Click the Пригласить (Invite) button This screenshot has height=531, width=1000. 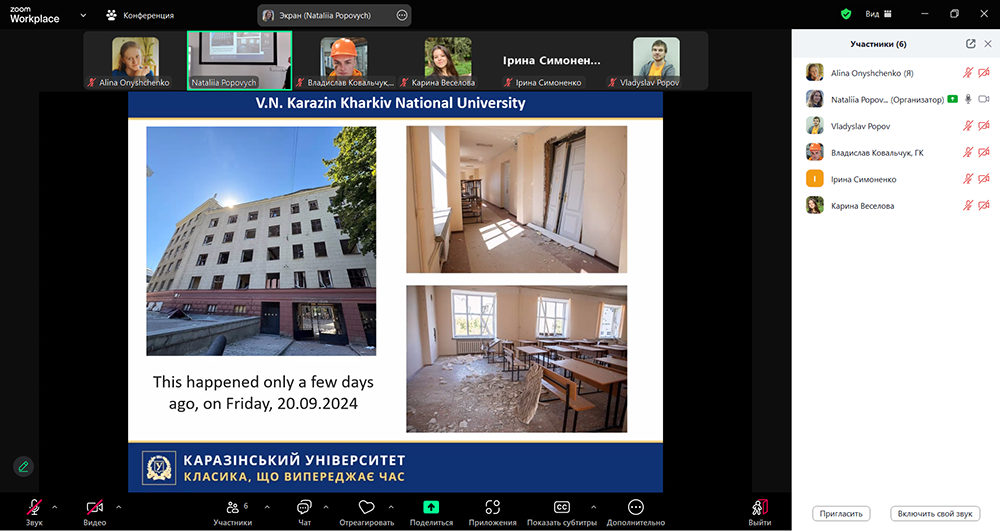tap(841, 513)
